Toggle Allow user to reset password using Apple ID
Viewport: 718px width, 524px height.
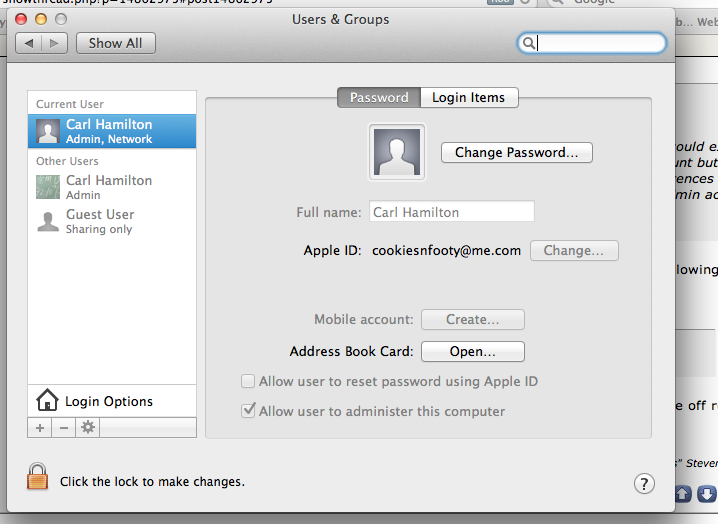click(248, 381)
